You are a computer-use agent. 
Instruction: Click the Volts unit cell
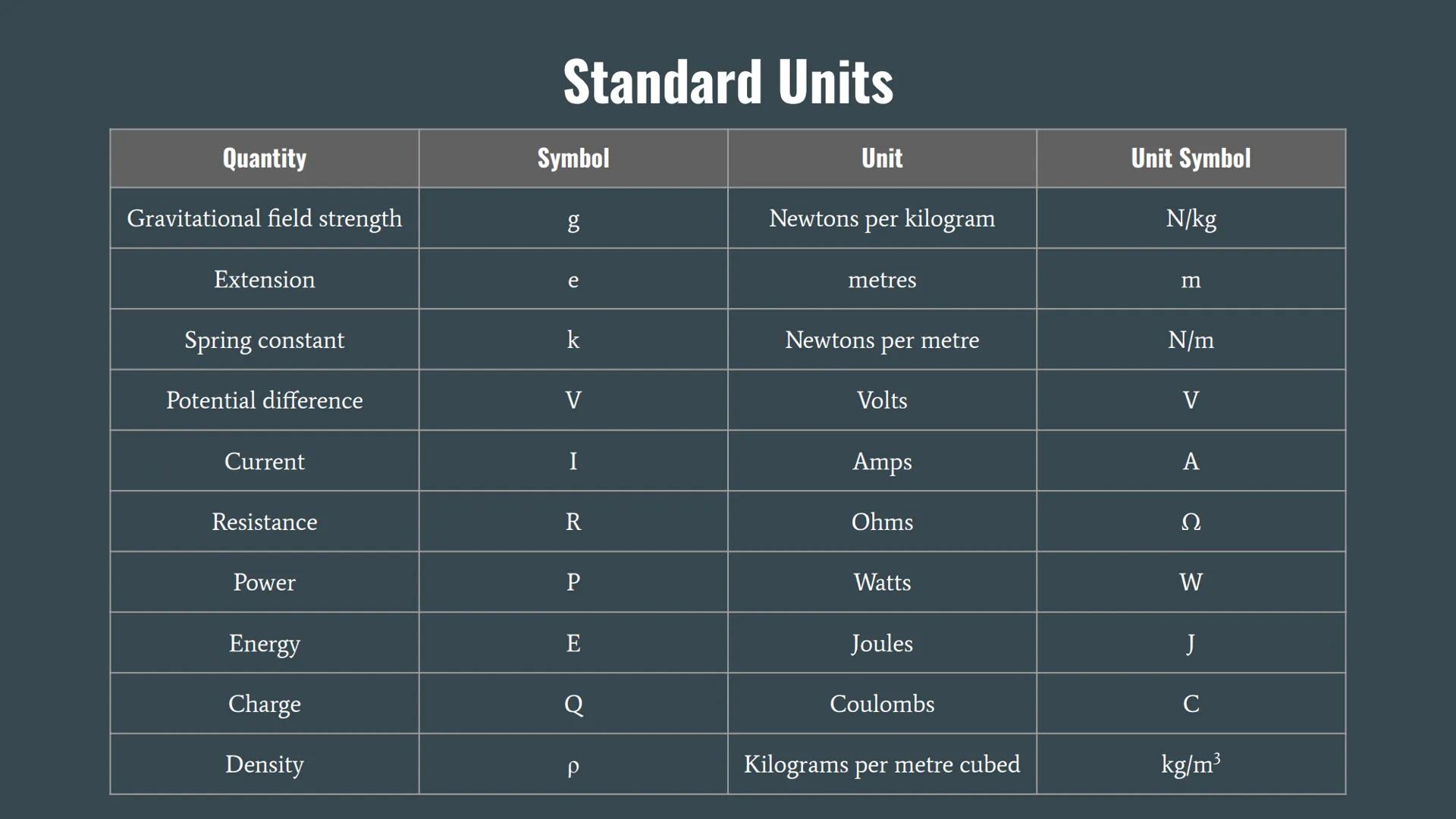[x=882, y=400]
